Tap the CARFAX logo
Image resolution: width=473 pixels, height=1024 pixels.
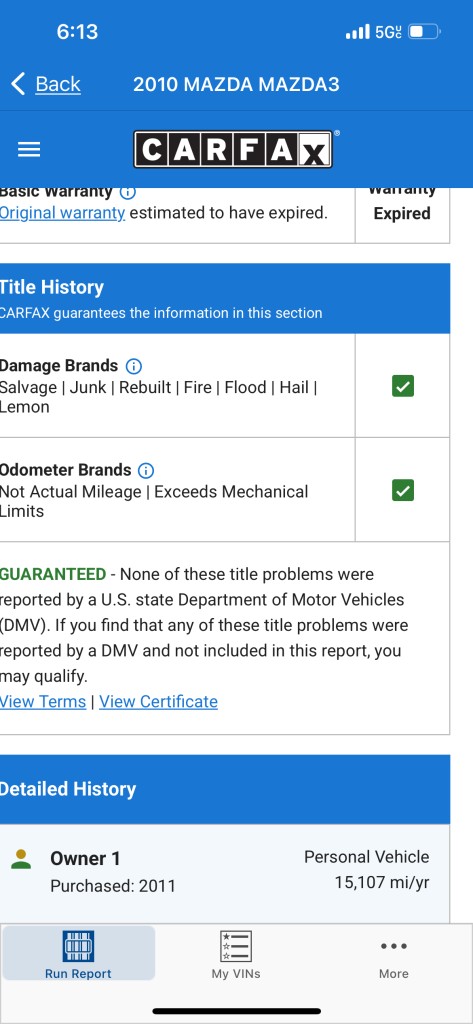233,150
